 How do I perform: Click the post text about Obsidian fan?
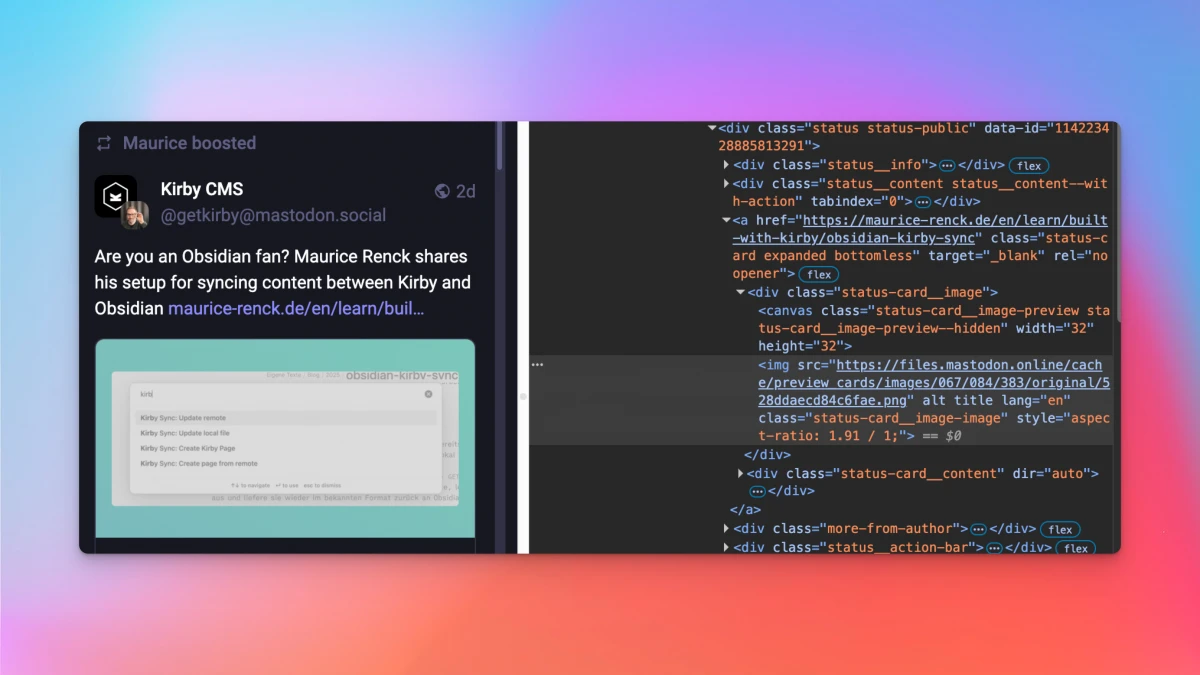(x=283, y=283)
